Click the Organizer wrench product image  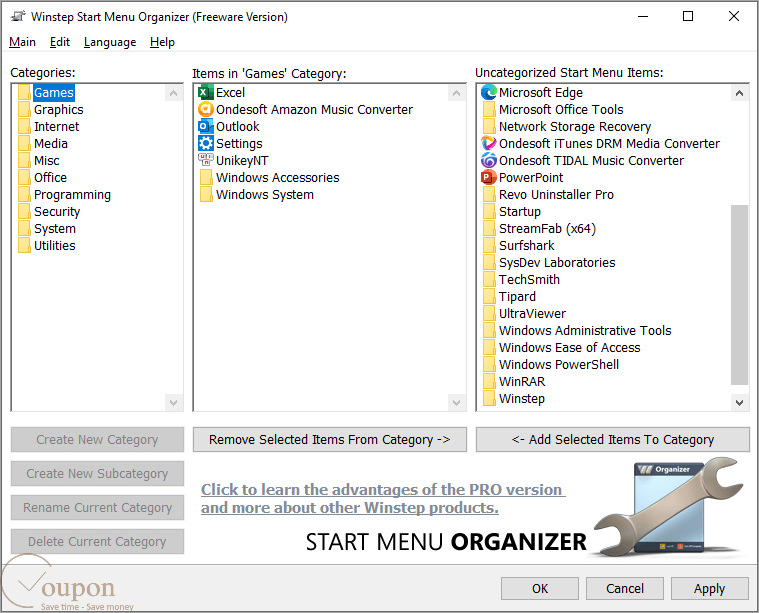(670, 507)
